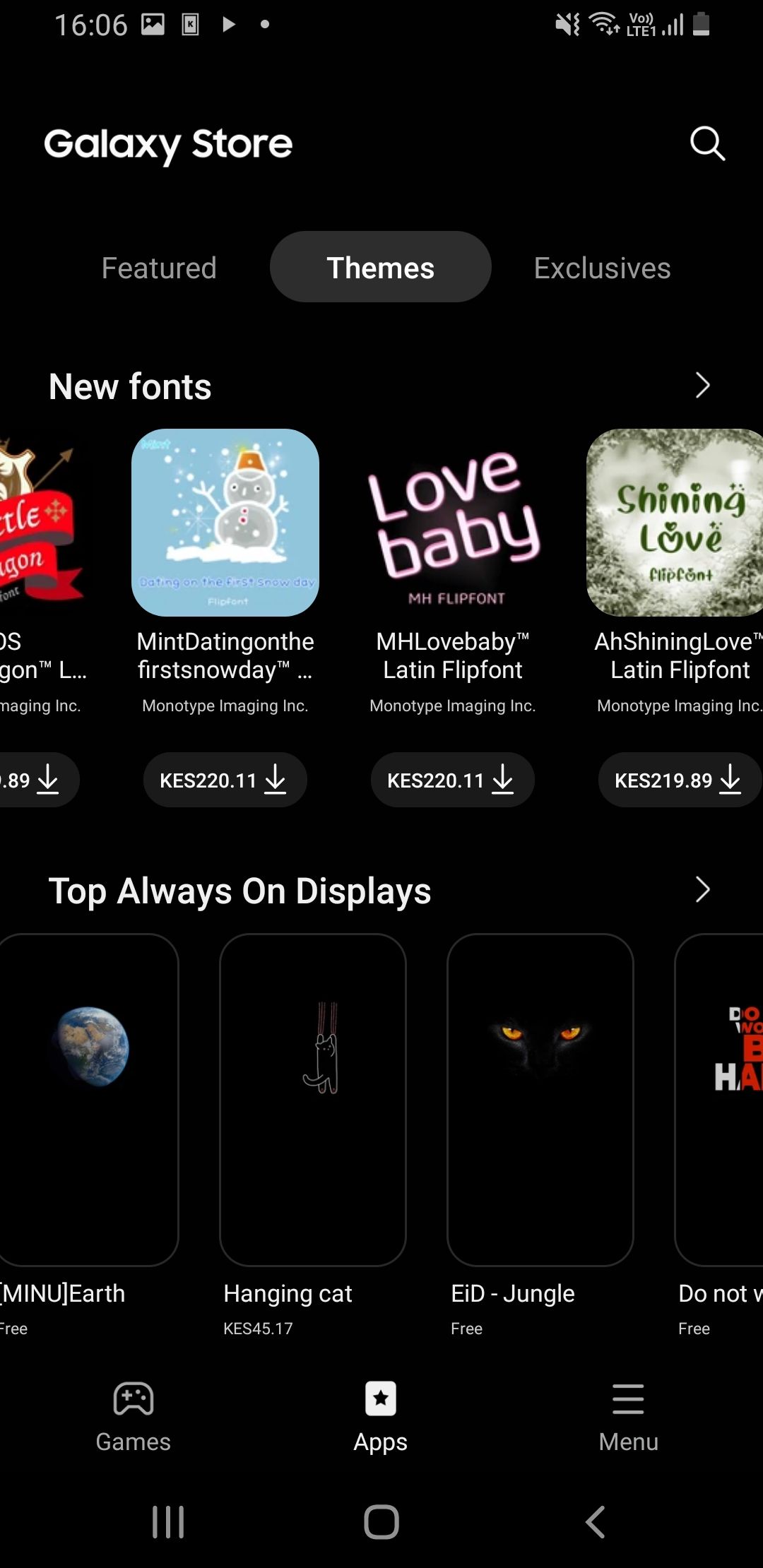
Task: Tap the Android back arrow
Action: pyautogui.click(x=595, y=1522)
